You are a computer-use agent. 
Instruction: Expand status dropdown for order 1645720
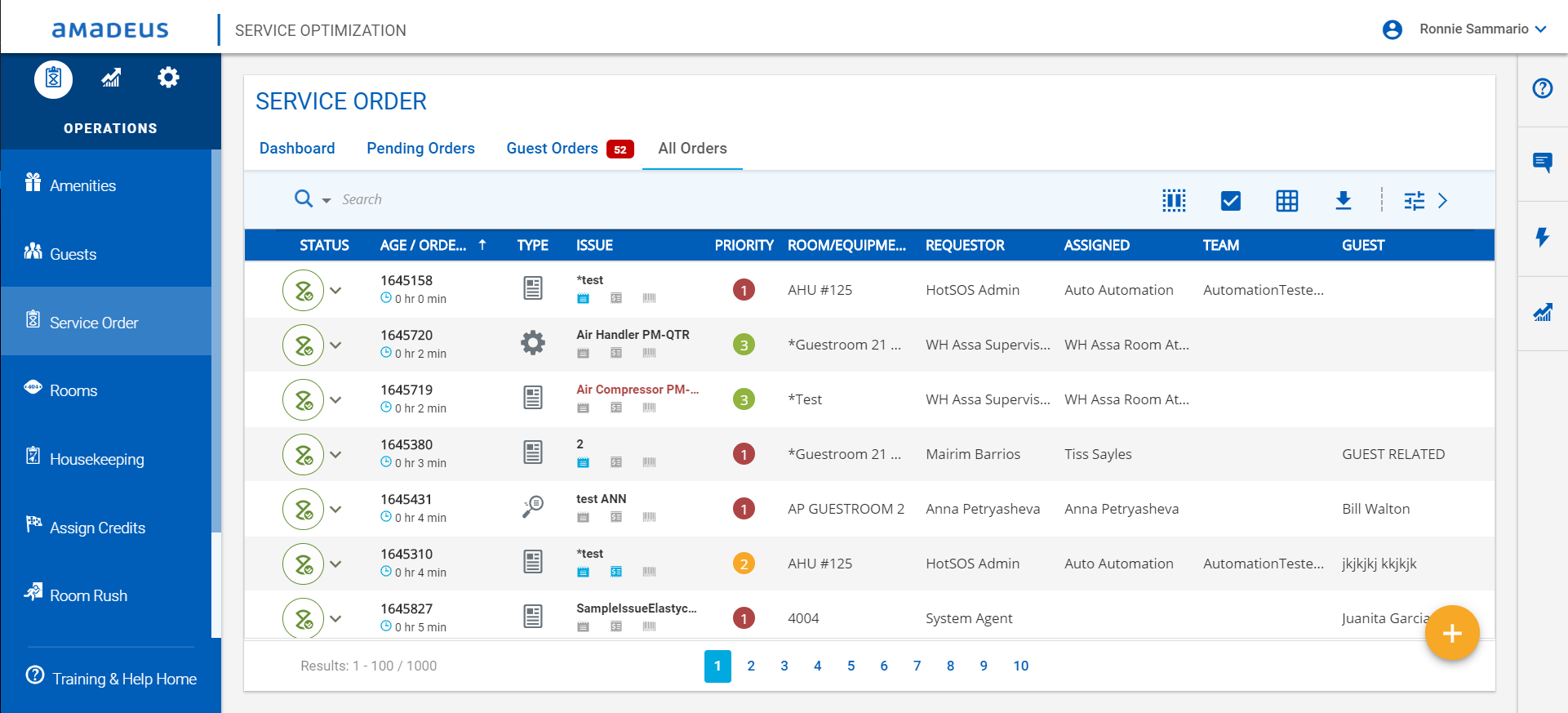[x=335, y=345]
